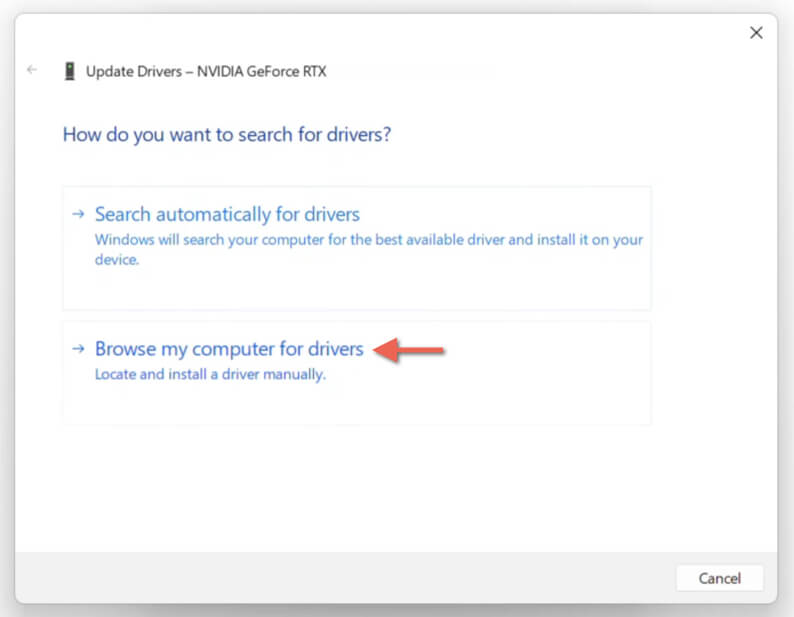
Task: Click the back arrow in dialog header
Action: 32,69
